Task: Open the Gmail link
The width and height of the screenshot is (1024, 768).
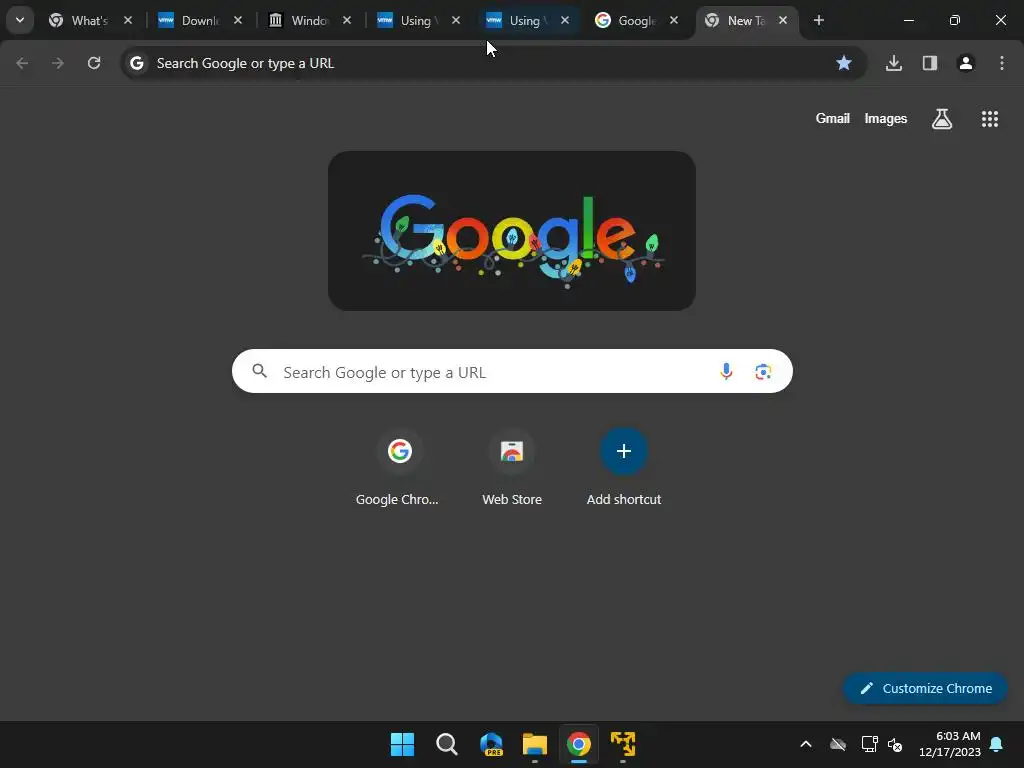Action: (x=833, y=118)
